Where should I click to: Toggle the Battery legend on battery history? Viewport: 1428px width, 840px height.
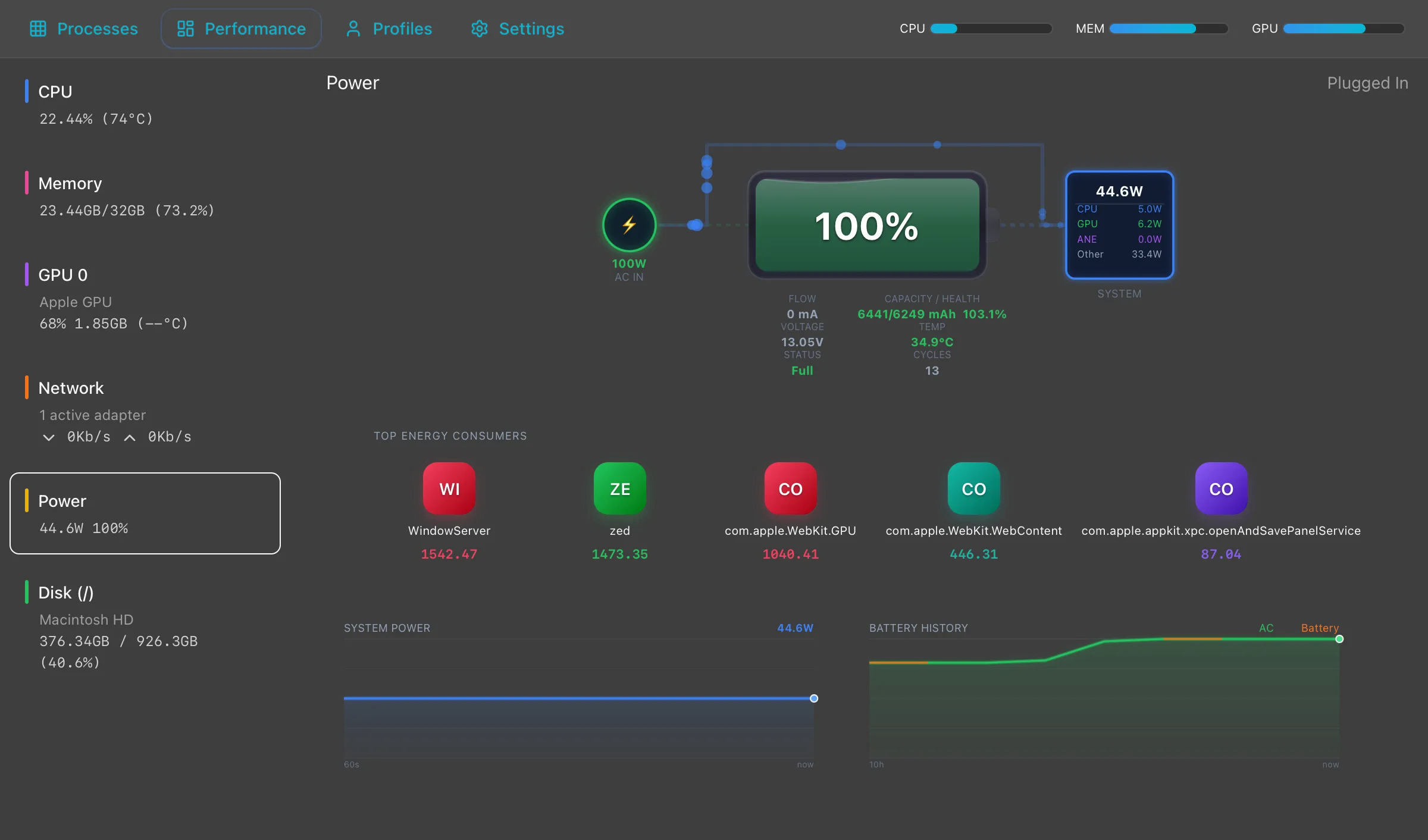pyautogui.click(x=1320, y=628)
